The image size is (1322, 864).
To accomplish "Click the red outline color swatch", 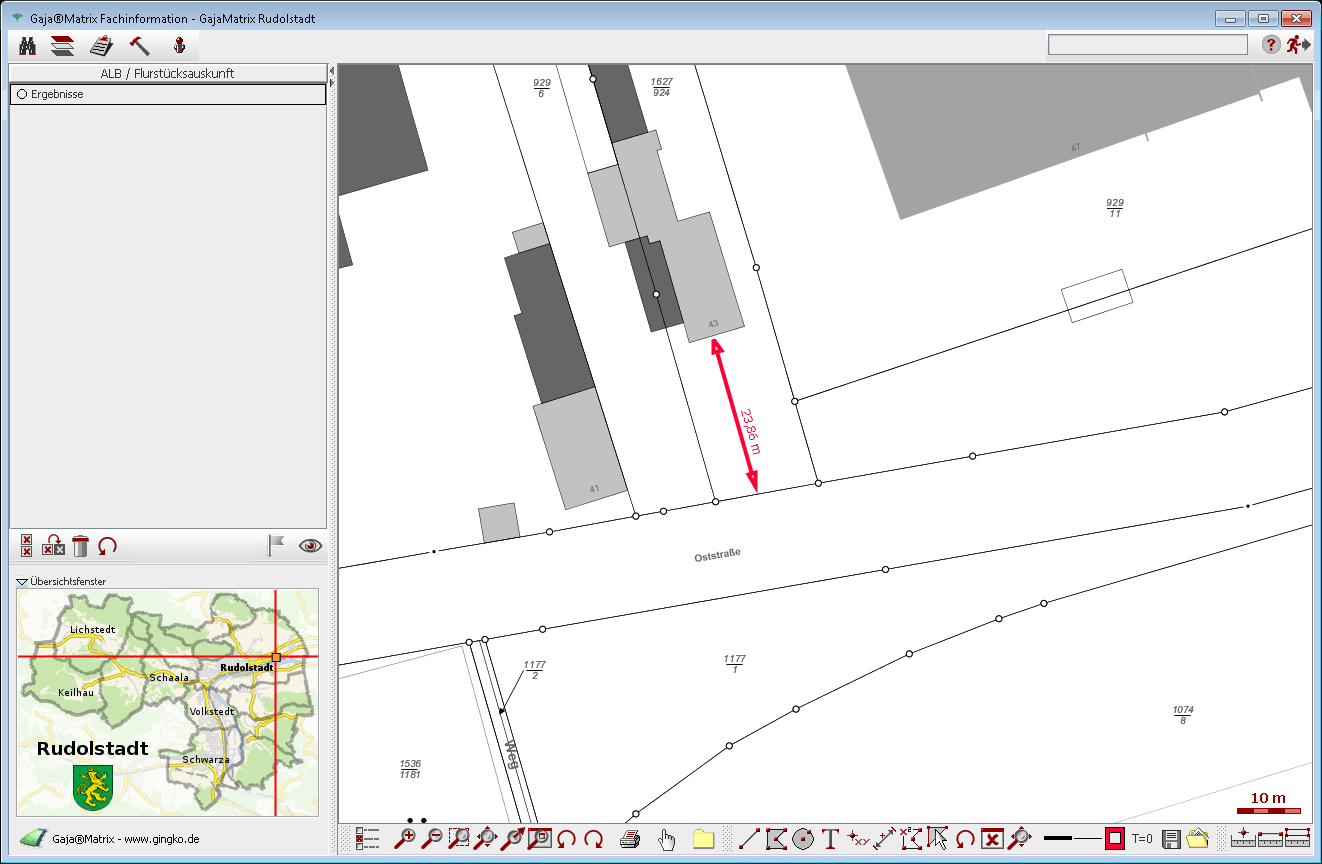I will pos(1114,838).
